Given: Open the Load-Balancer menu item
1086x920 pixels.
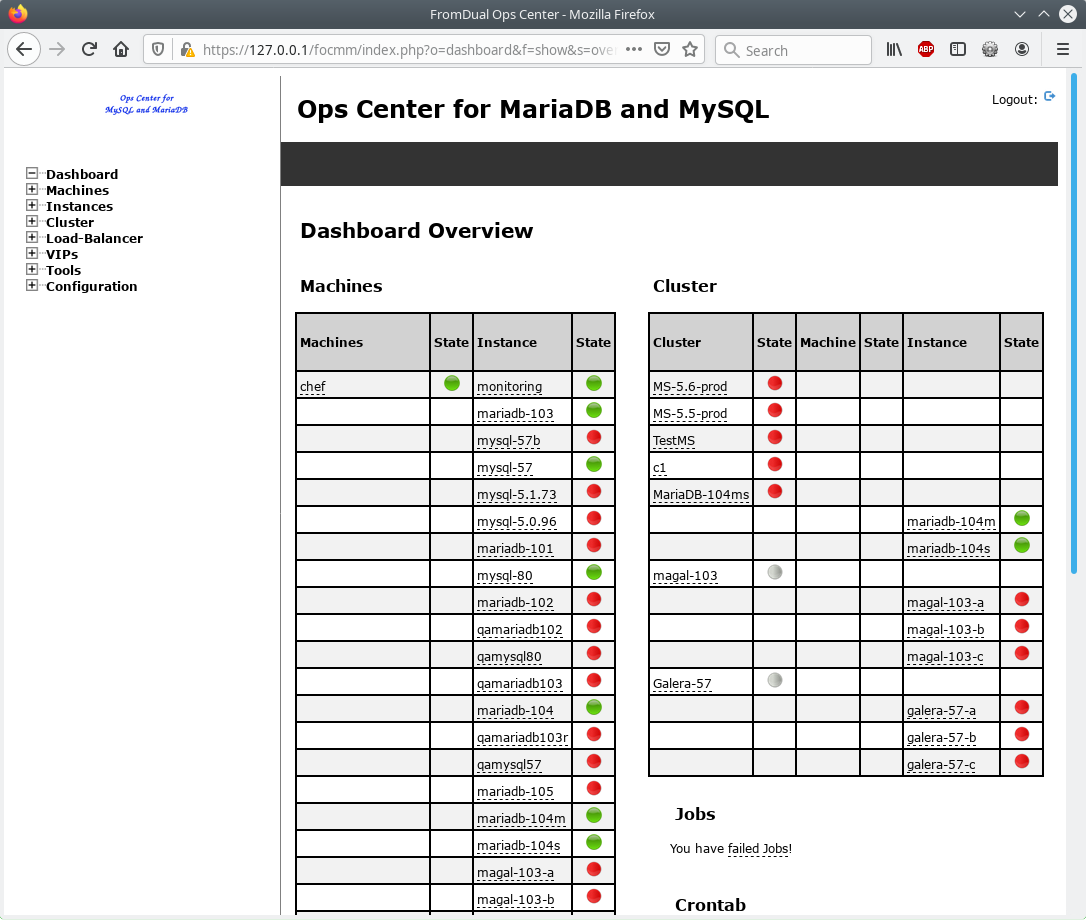Looking at the screenshot, I should pyautogui.click(x=94, y=238).
